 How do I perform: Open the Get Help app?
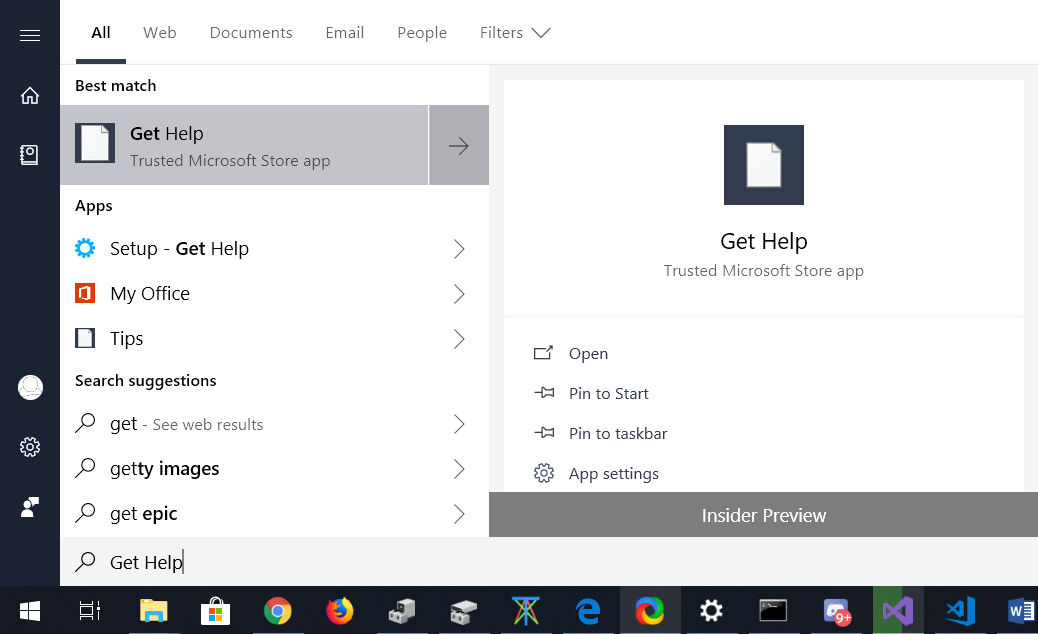point(588,353)
